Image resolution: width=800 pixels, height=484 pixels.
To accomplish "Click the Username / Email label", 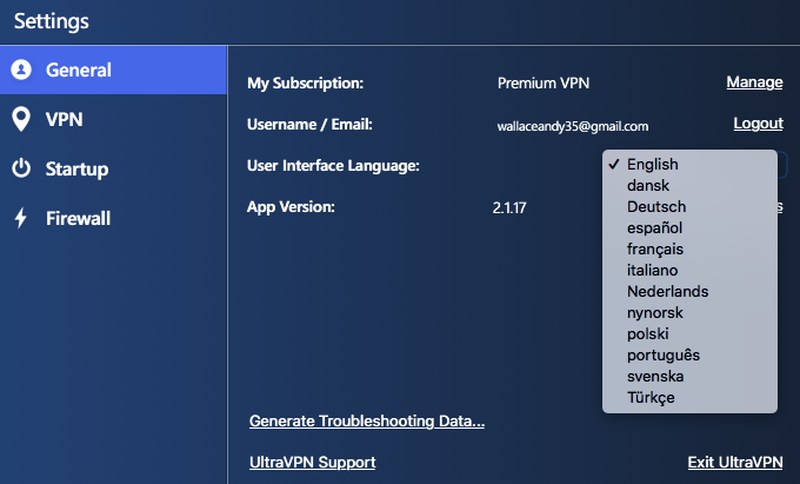I will pos(310,124).
